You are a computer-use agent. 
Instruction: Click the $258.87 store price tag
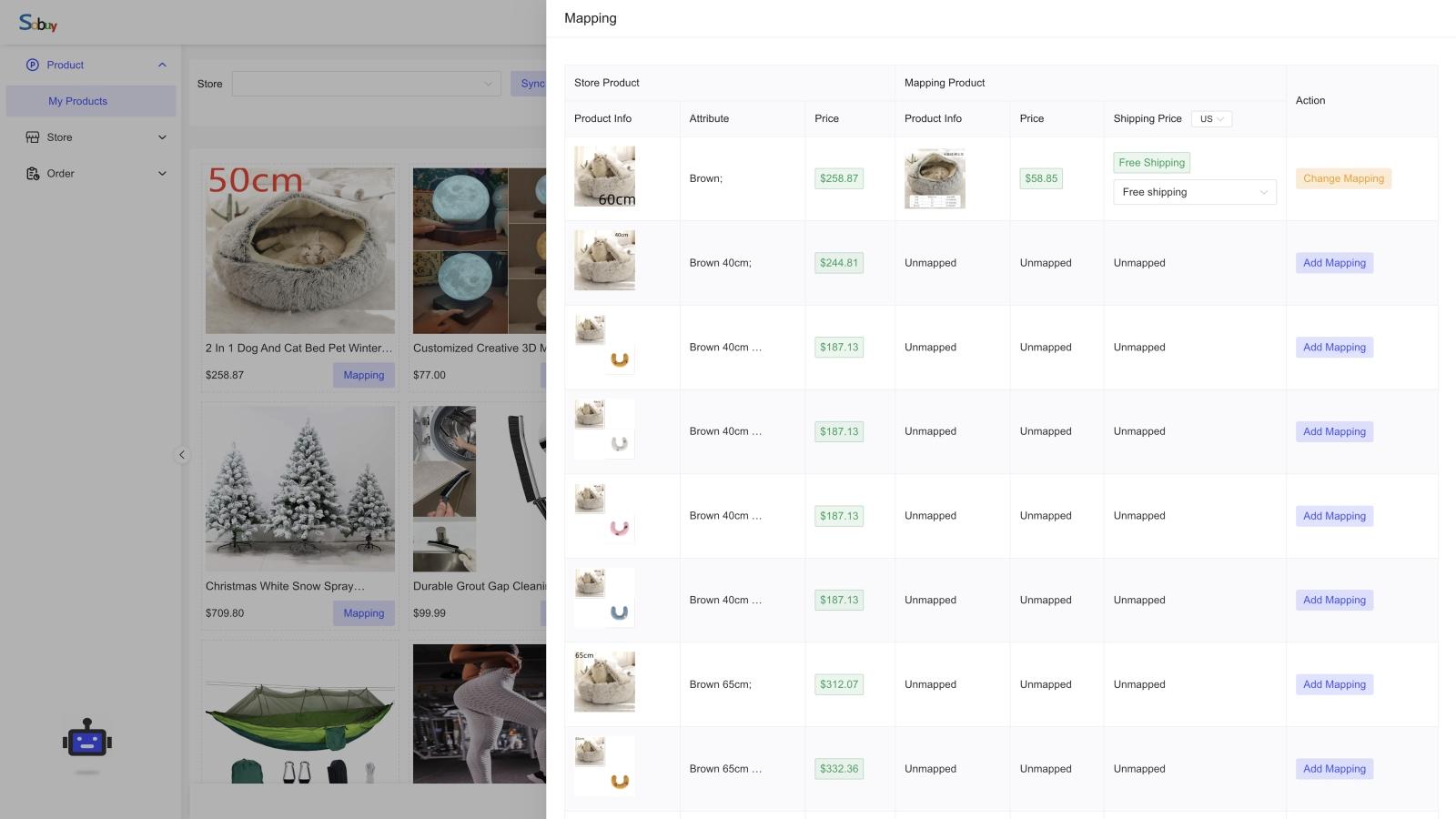pos(839,178)
